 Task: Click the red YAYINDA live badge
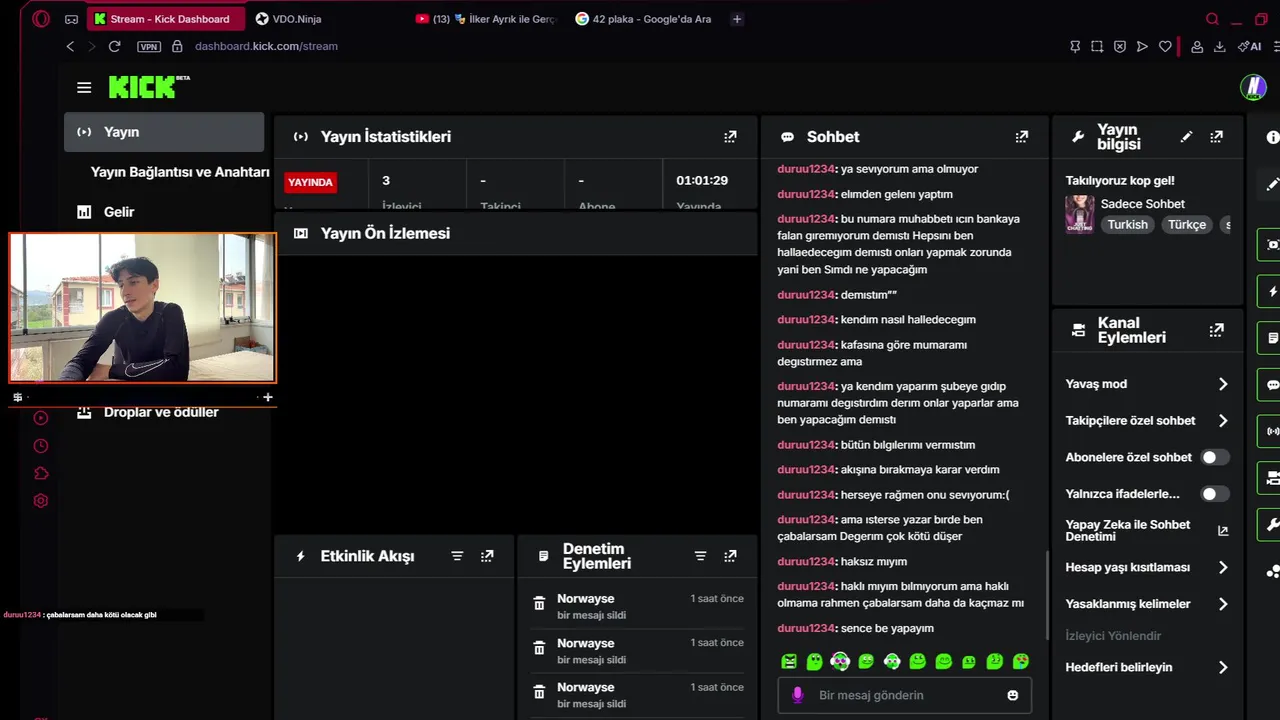[310, 183]
